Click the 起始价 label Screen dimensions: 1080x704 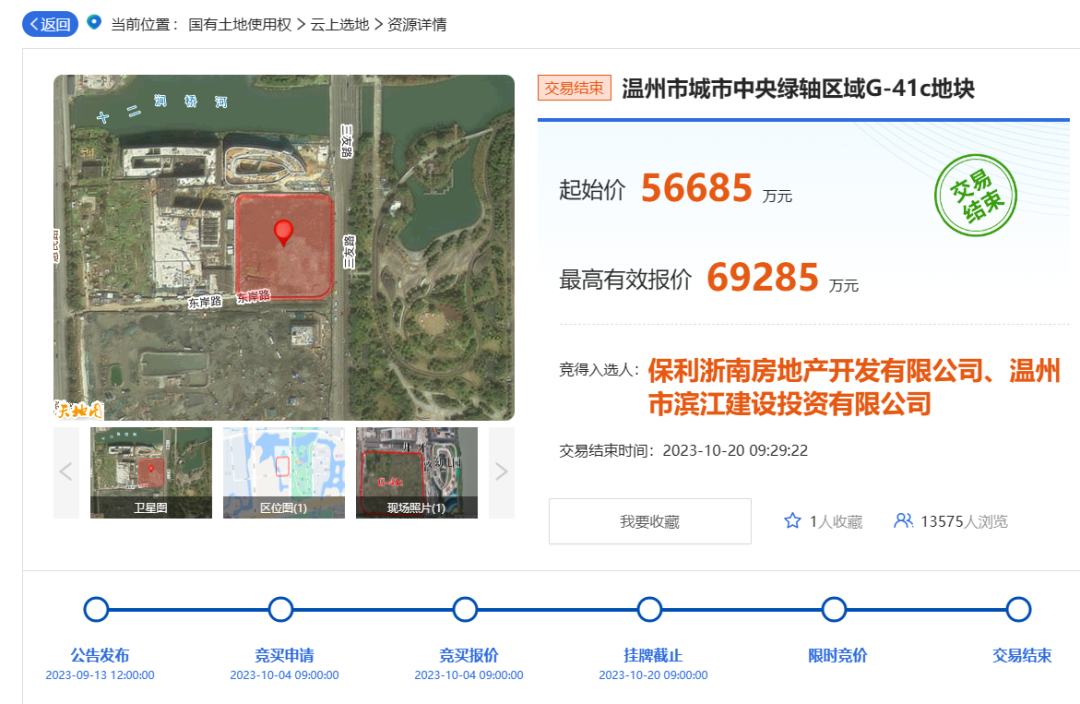click(x=592, y=190)
